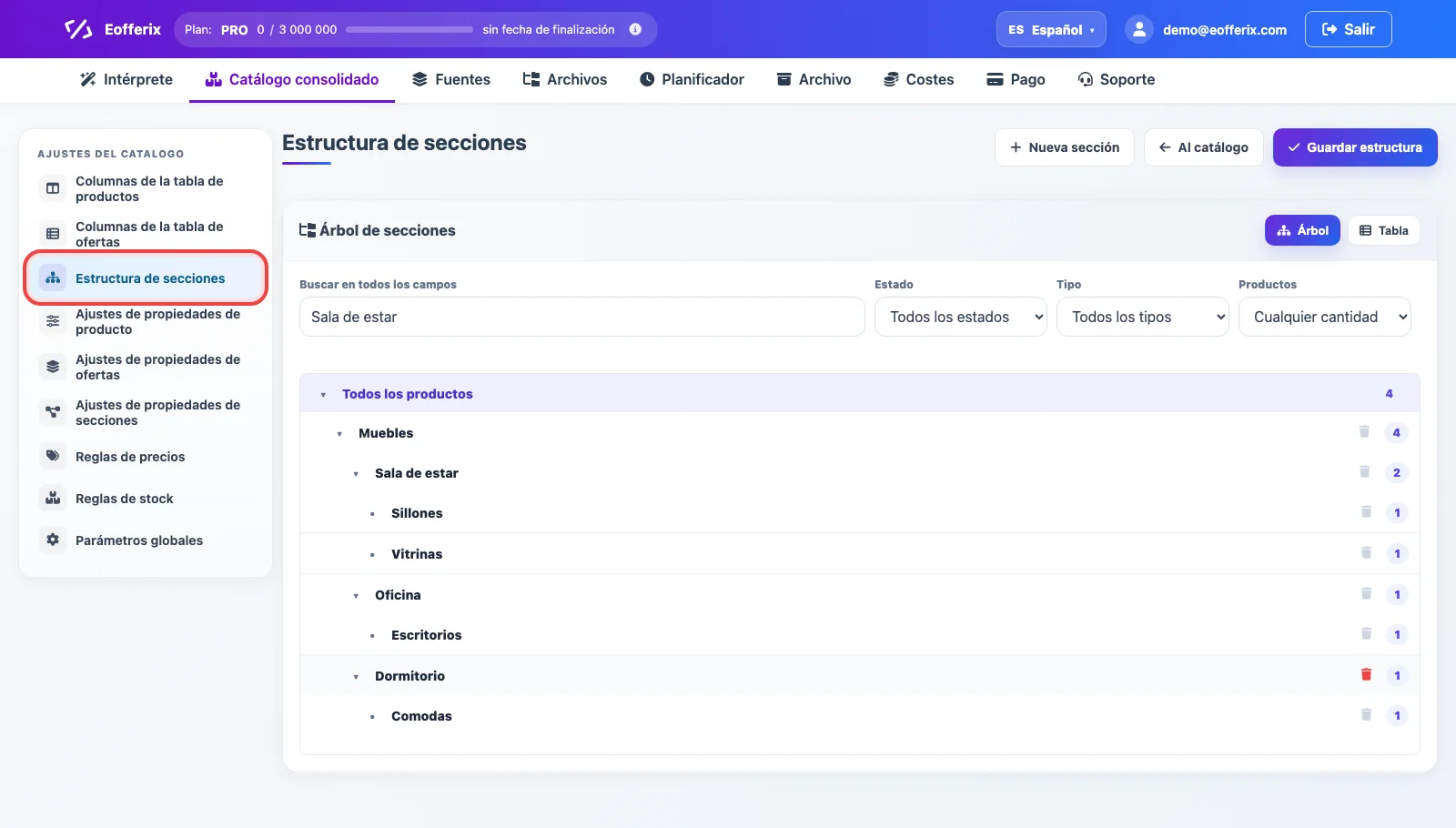The width and height of the screenshot is (1456, 828).
Task: Go to the Fuentes tab
Action: [x=451, y=79]
